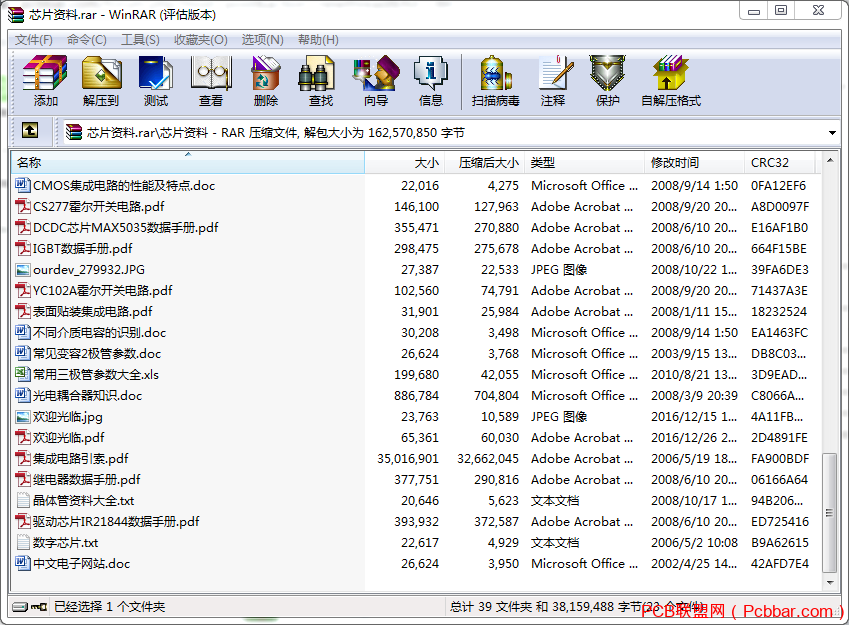This screenshot has width=849, height=625.
Task: Sort by the Modified (修改时间) column header
Action: tap(695, 162)
